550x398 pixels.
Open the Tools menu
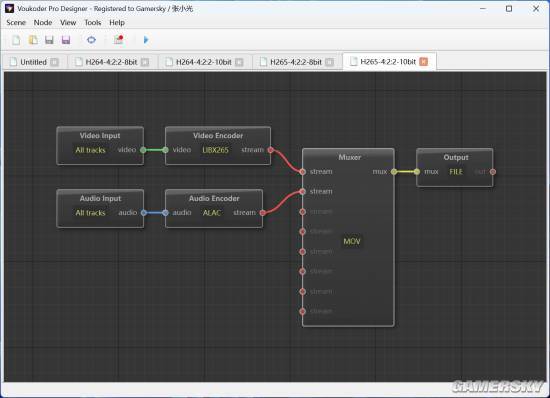[93, 22]
